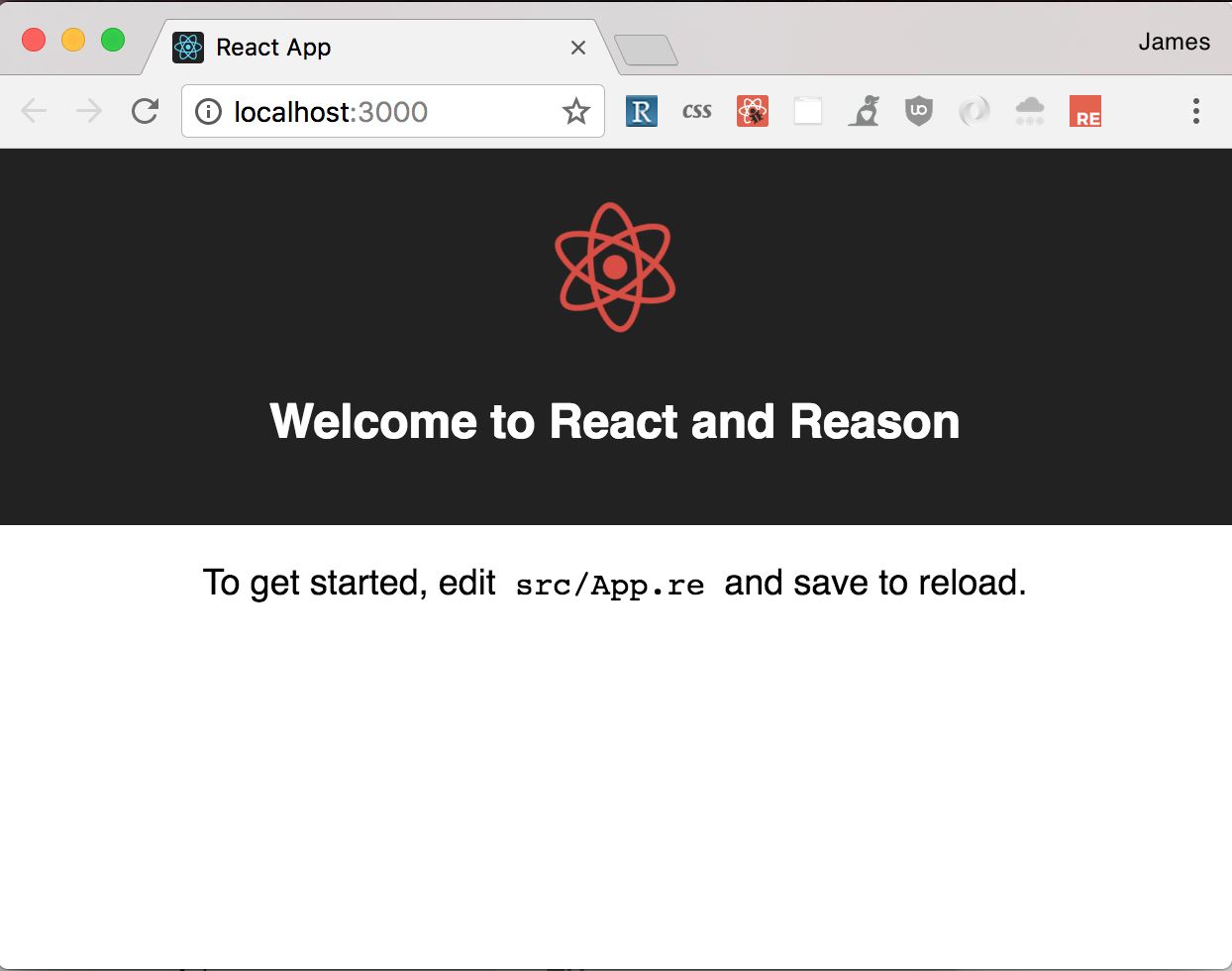Open the React Developer Tools extension
Screen dimensions: 1232x971
pos(753,111)
